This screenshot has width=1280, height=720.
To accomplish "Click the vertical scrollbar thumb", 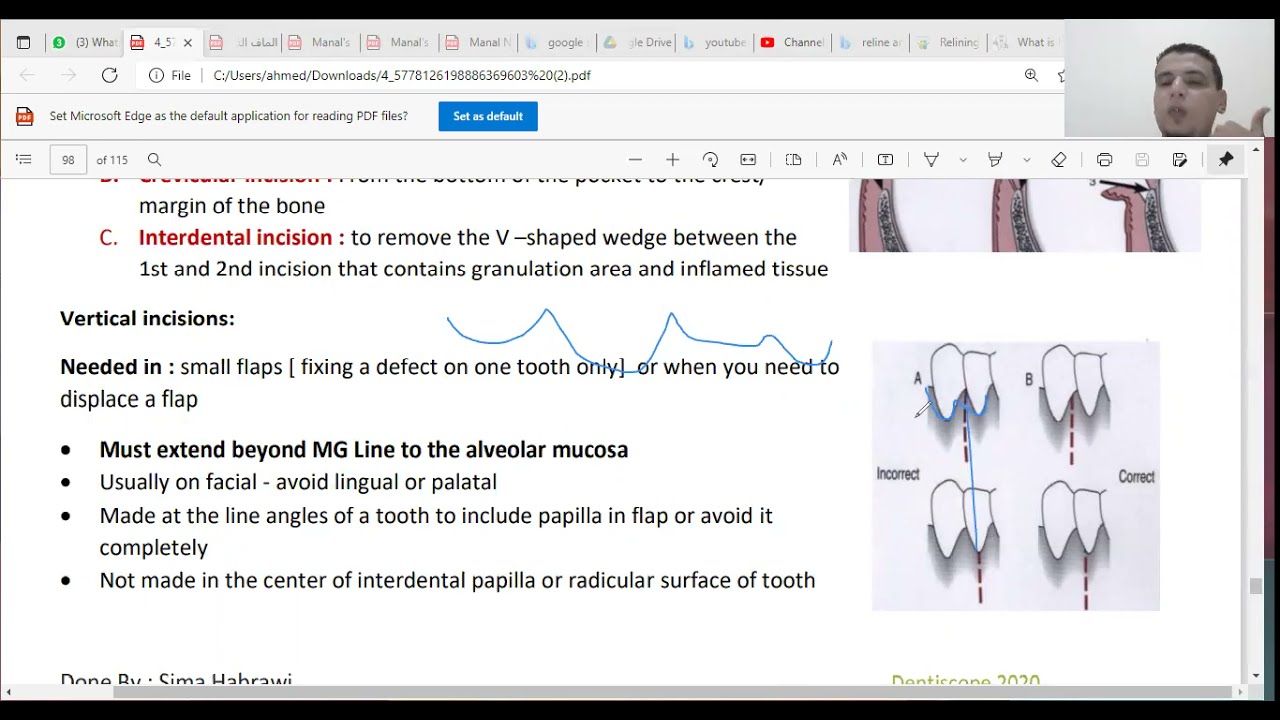I will 1256,587.
